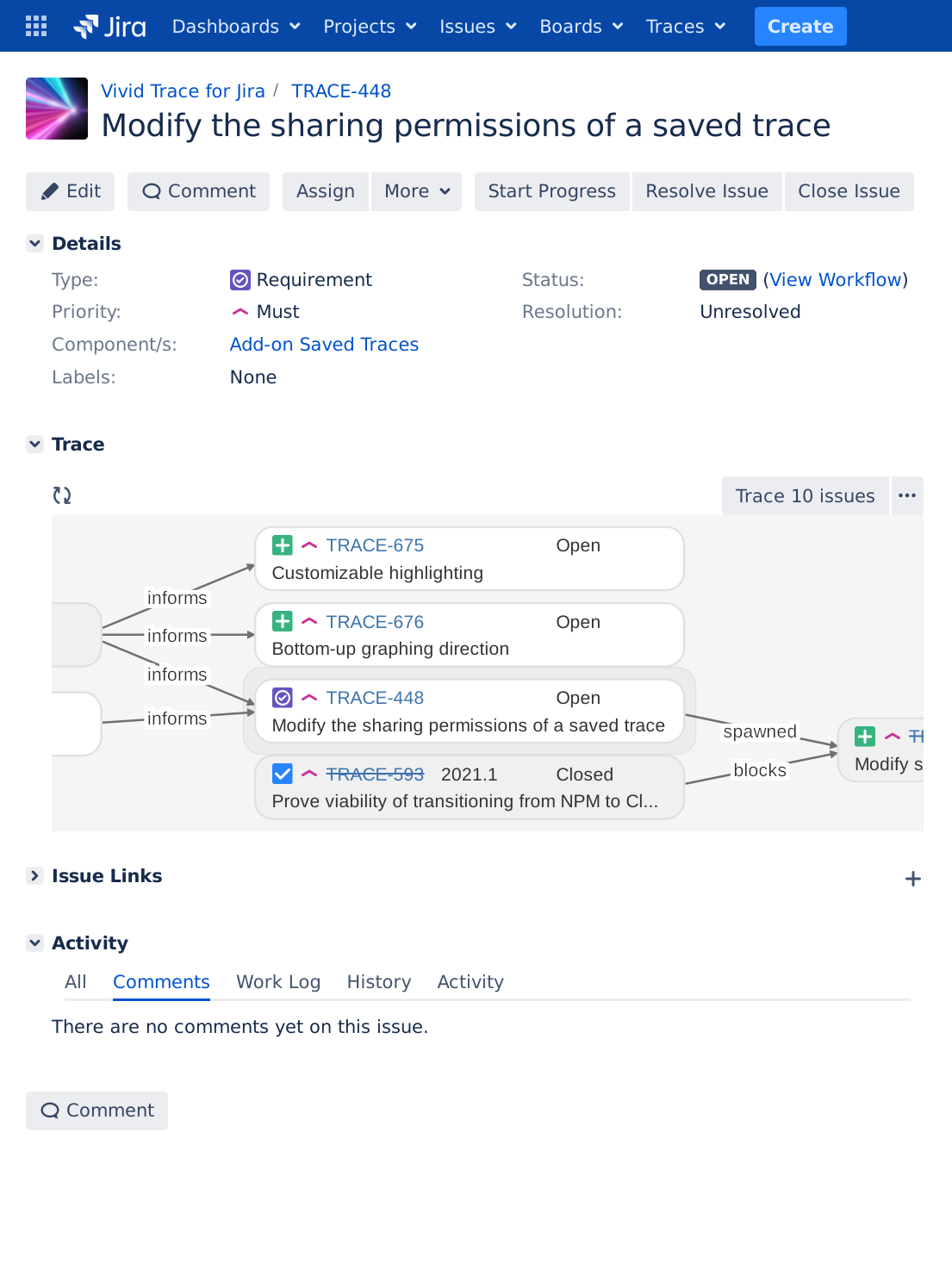Screen dimensions: 952x1269
Task: Switch to the History tab
Action: pyautogui.click(x=379, y=982)
